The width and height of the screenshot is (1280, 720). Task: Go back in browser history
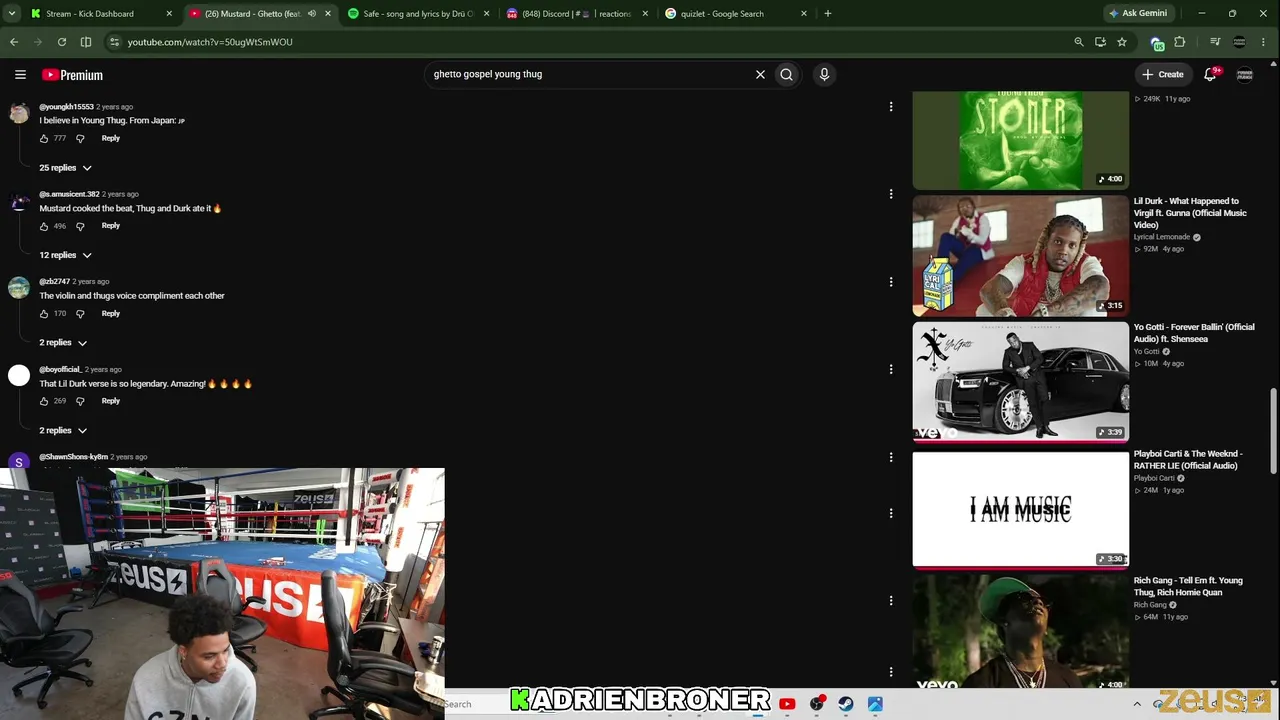click(x=14, y=42)
